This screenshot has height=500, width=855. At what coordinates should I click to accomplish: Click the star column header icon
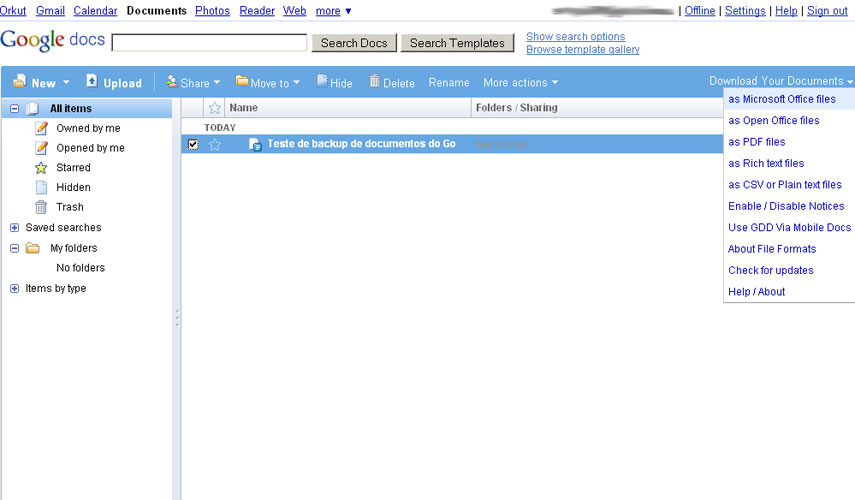click(214, 108)
